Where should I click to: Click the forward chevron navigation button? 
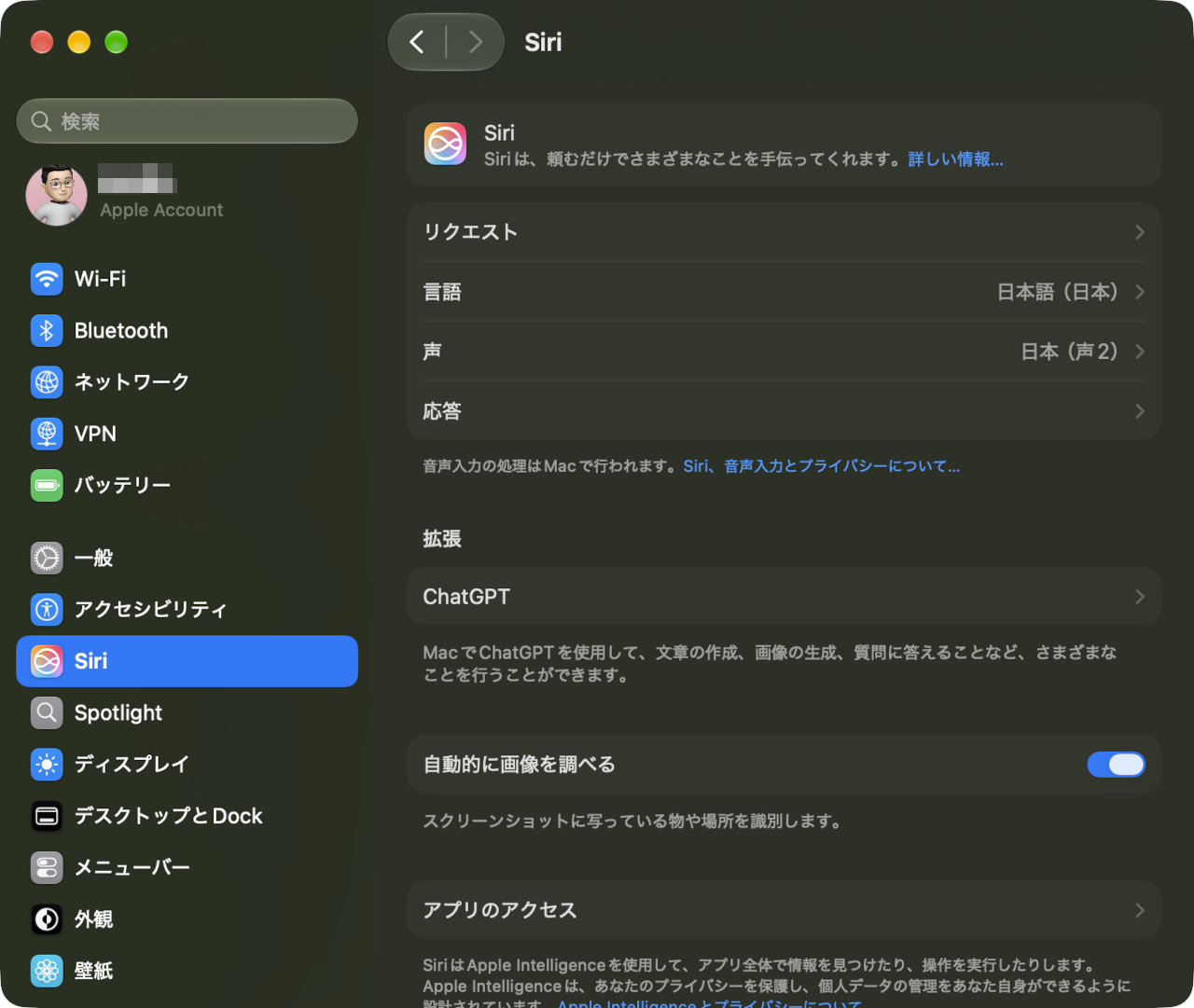pyautogui.click(x=476, y=42)
